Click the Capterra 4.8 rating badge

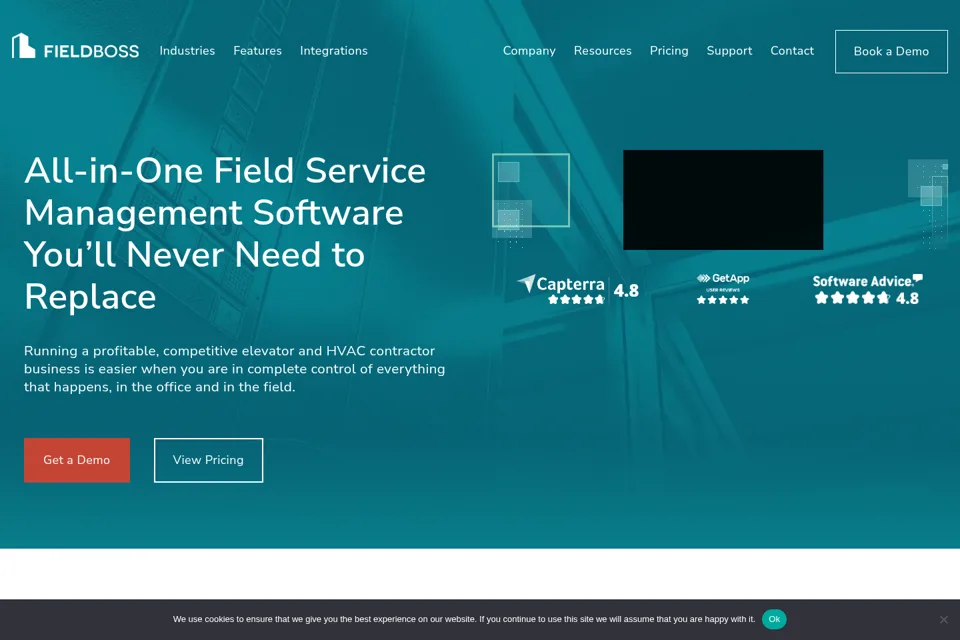coord(578,289)
